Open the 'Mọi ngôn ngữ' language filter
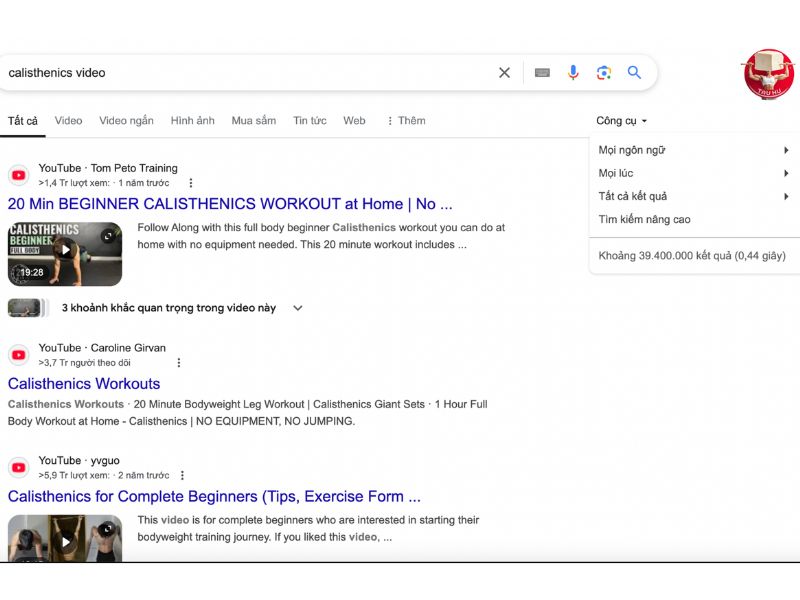This screenshot has width=800, height=600. coord(694,150)
